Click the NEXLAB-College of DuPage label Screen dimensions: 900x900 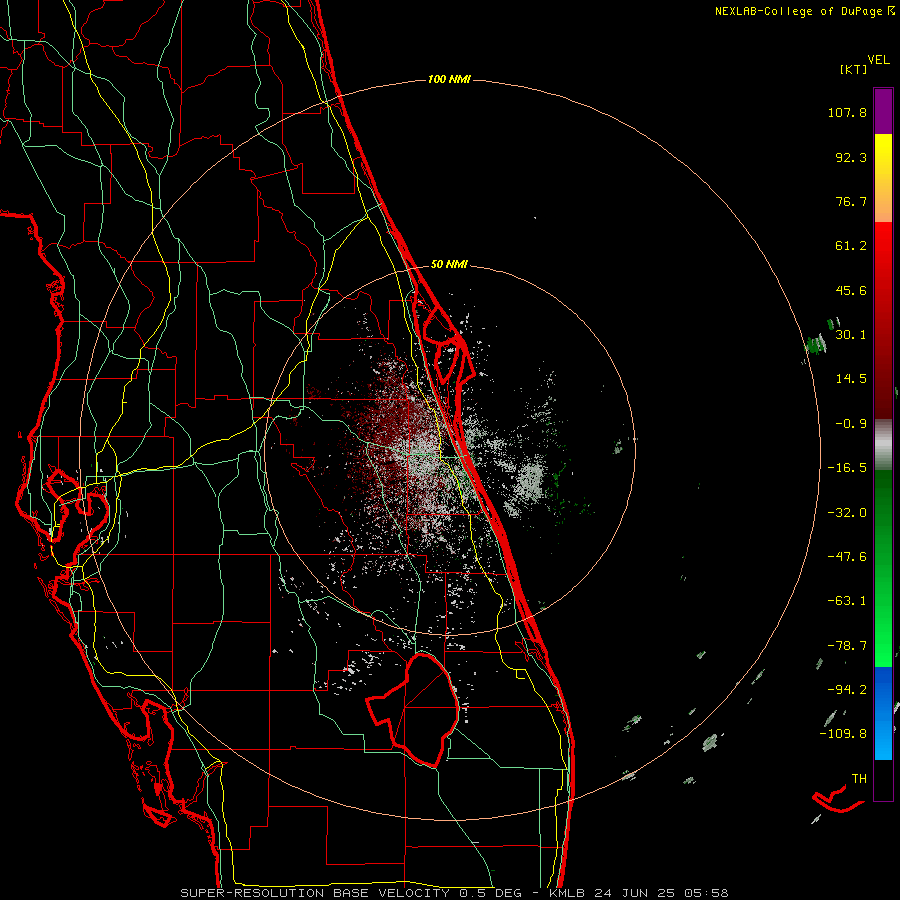click(x=804, y=11)
